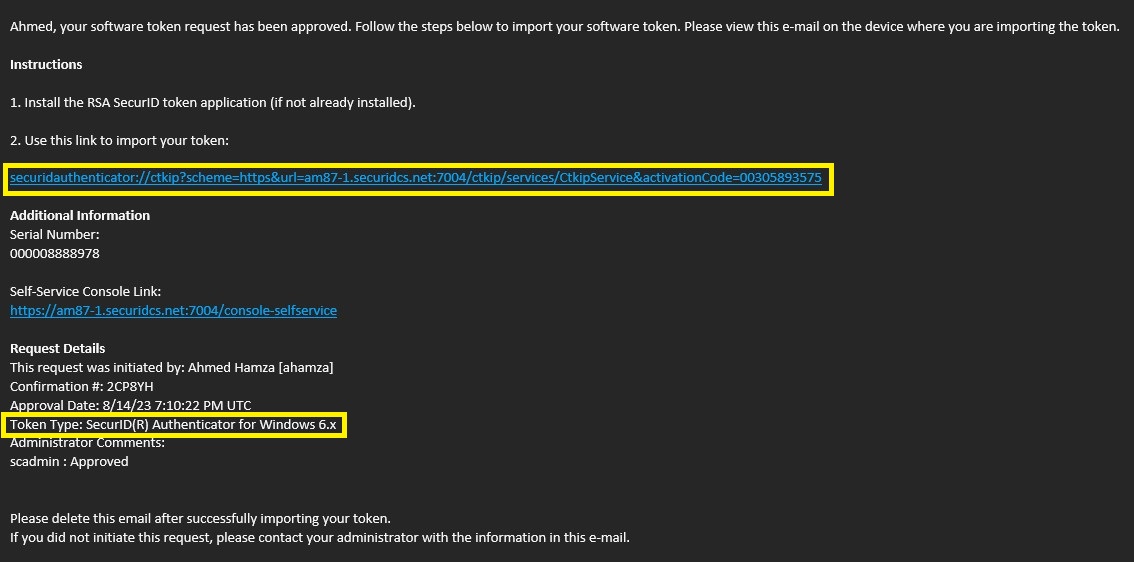Click the "Request Details" heading

(57, 348)
